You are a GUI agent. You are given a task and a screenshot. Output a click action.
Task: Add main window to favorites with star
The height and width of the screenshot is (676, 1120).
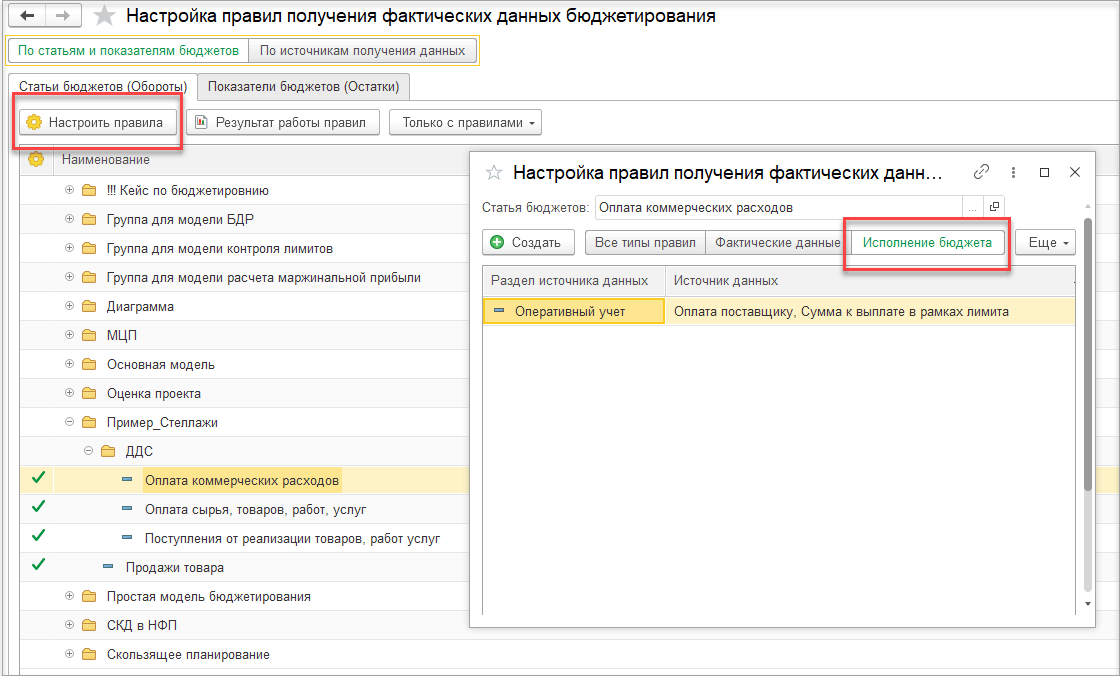click(103, 16)
